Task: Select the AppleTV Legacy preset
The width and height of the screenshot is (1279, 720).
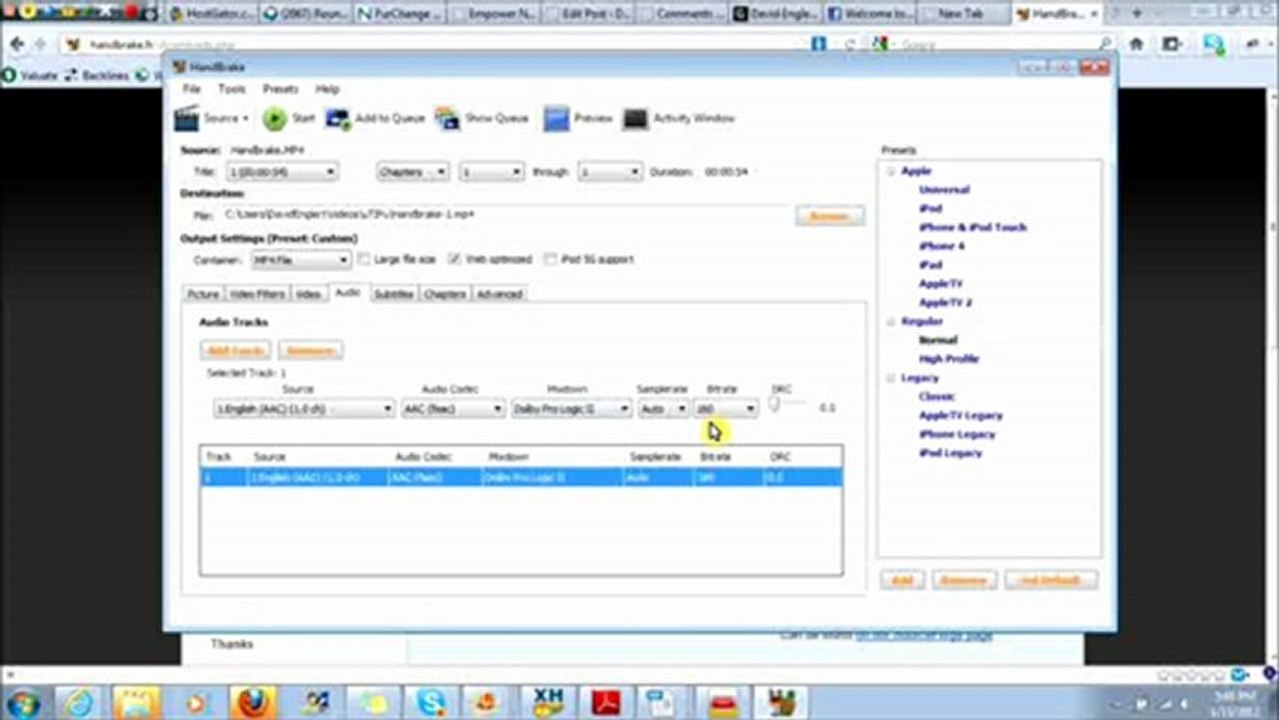Action: 960,415
